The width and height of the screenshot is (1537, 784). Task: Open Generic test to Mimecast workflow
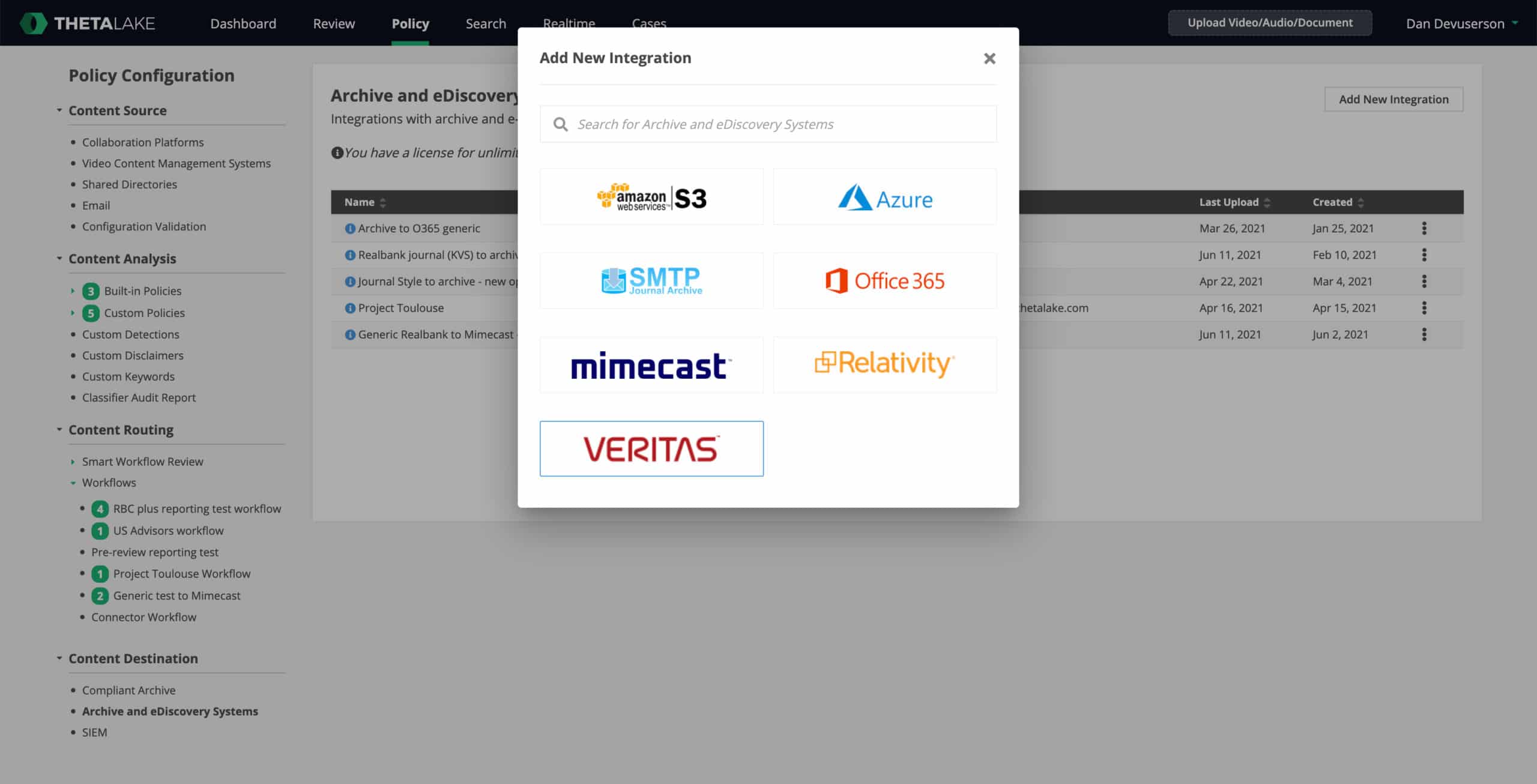177,596
